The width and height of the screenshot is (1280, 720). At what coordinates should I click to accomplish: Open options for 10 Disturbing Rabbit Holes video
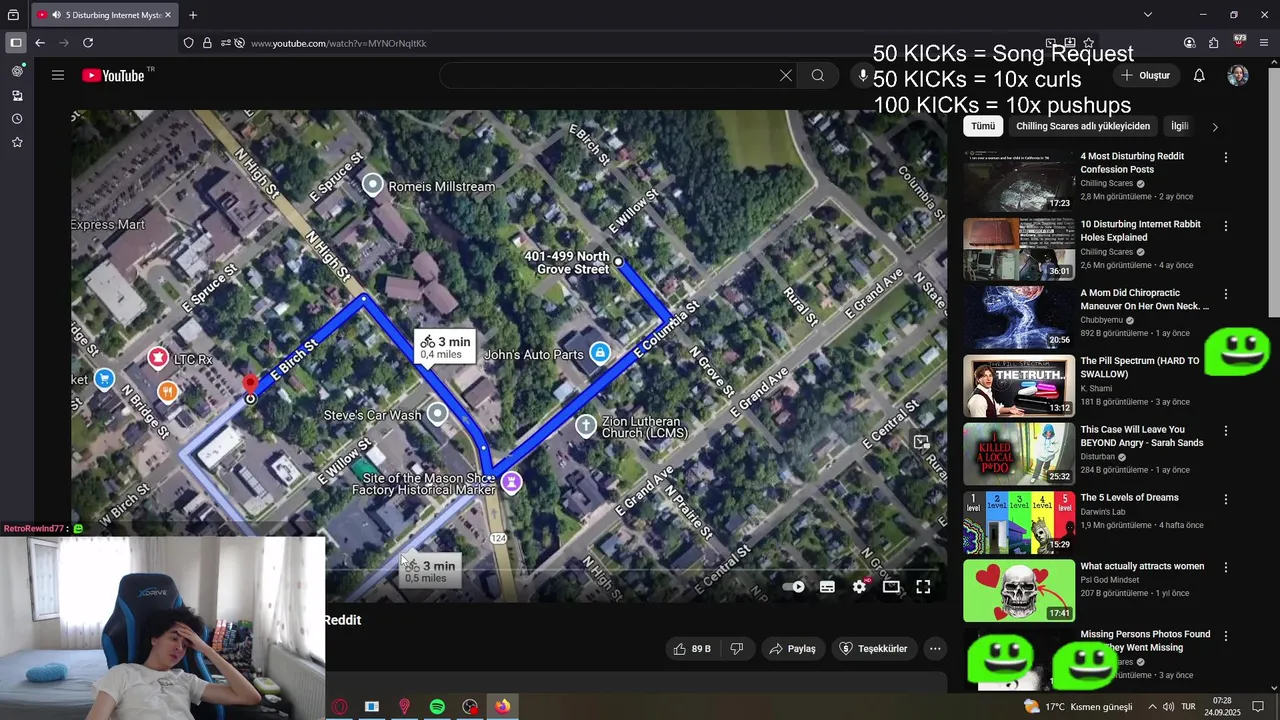pyautogui.click(x=1226, y=226)
